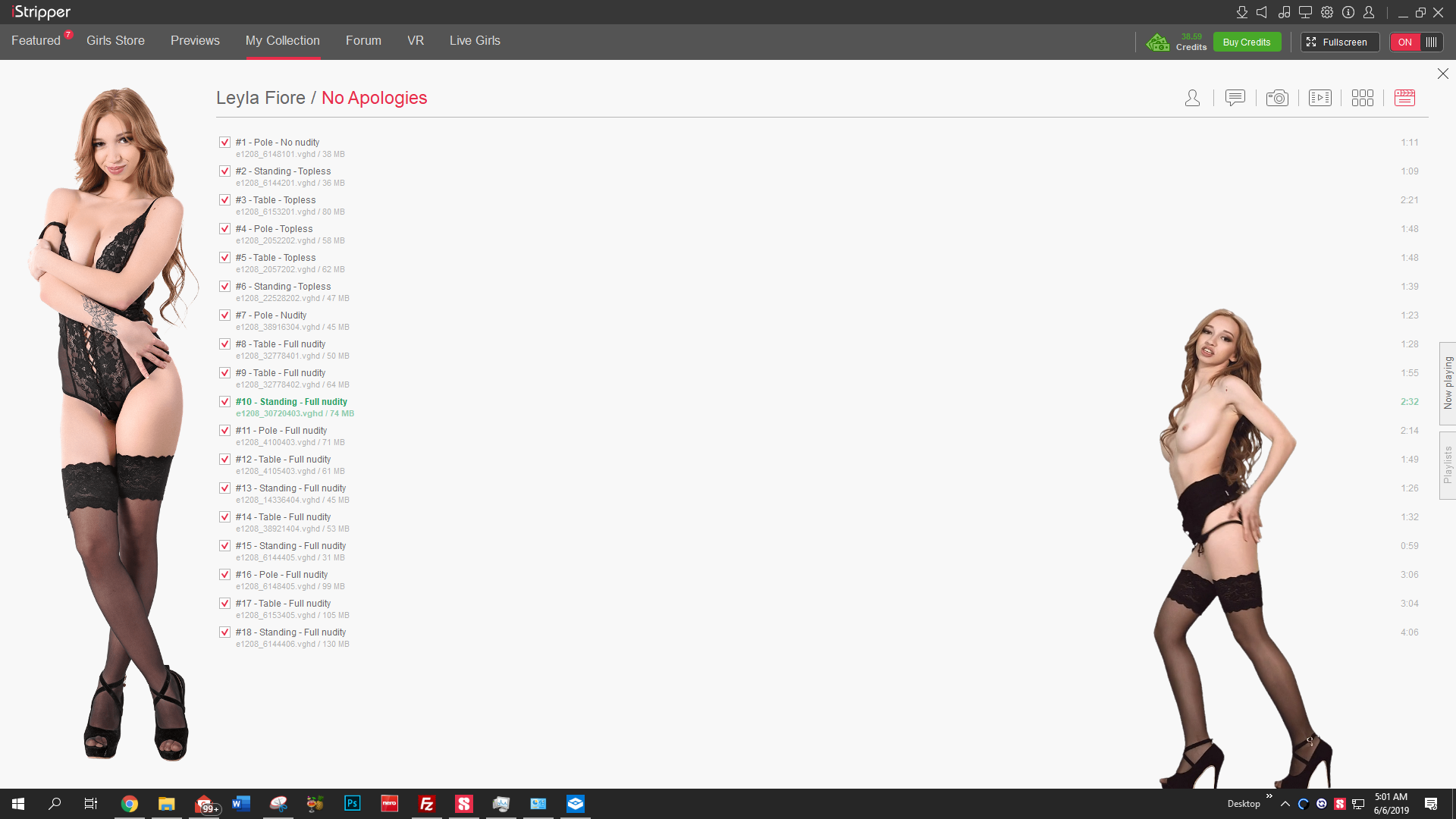Click the music note icon in title bar
This screenshot has width=1456, height=819.
tap(1284, 12)
